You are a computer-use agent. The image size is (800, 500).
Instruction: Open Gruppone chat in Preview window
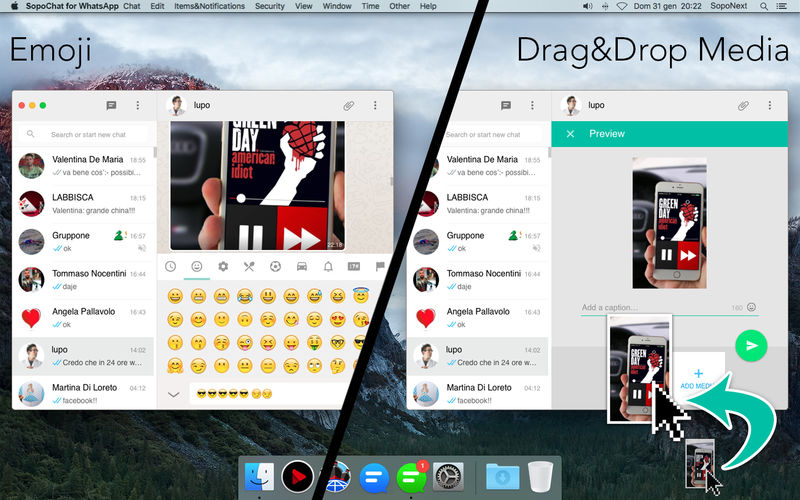click(x=480, y=242)
